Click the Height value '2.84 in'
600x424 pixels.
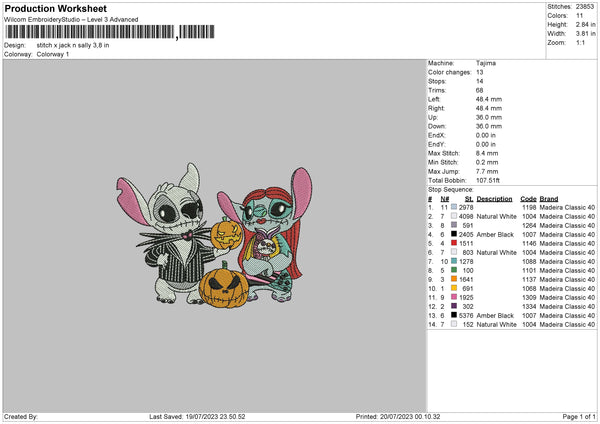click(586, 24)
